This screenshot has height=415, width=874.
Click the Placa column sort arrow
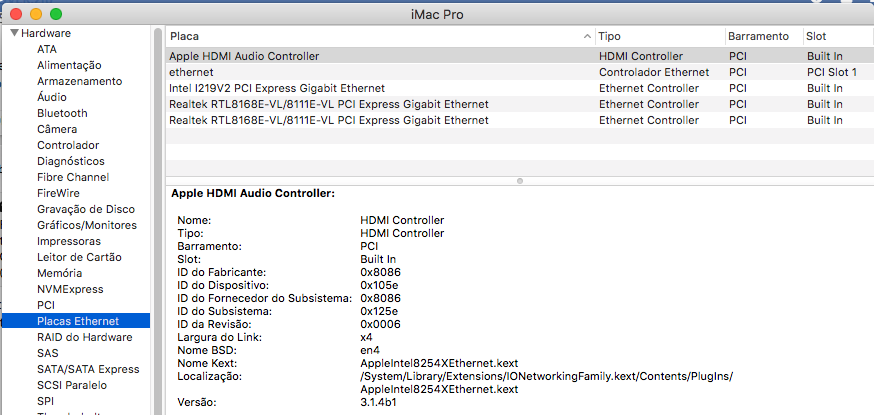pos(587,36)
